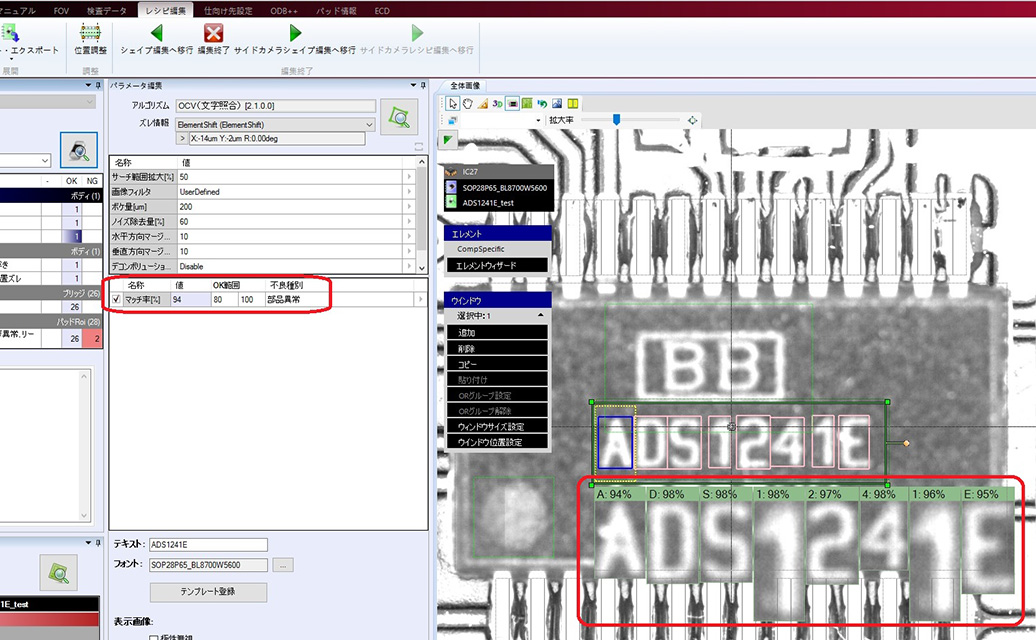The width and height of the screenshot is (1036, 640).
Task: Open the 仕向け先設定 tab
Action: tap(228, 11)
